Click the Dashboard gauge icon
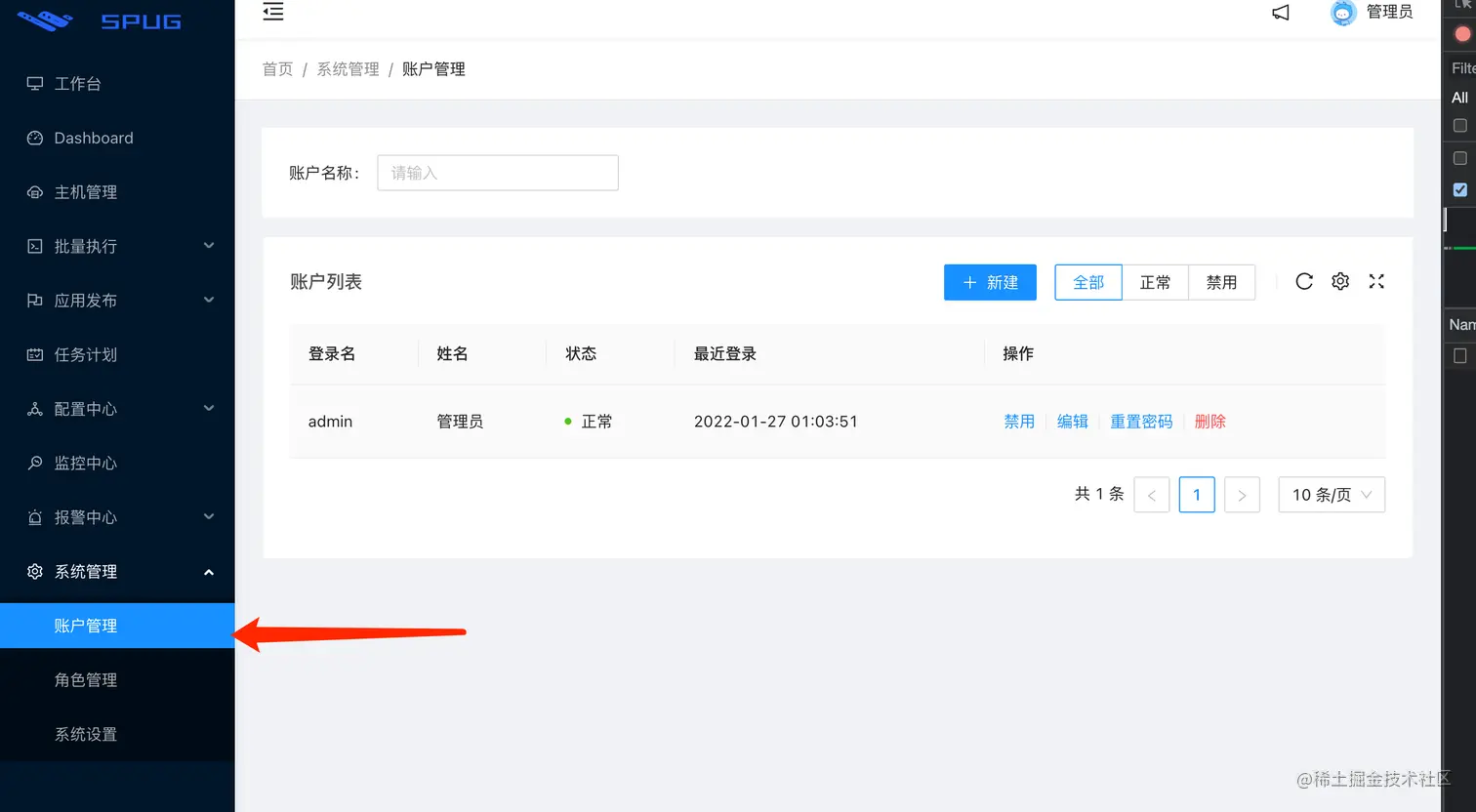 click(35, 139)
